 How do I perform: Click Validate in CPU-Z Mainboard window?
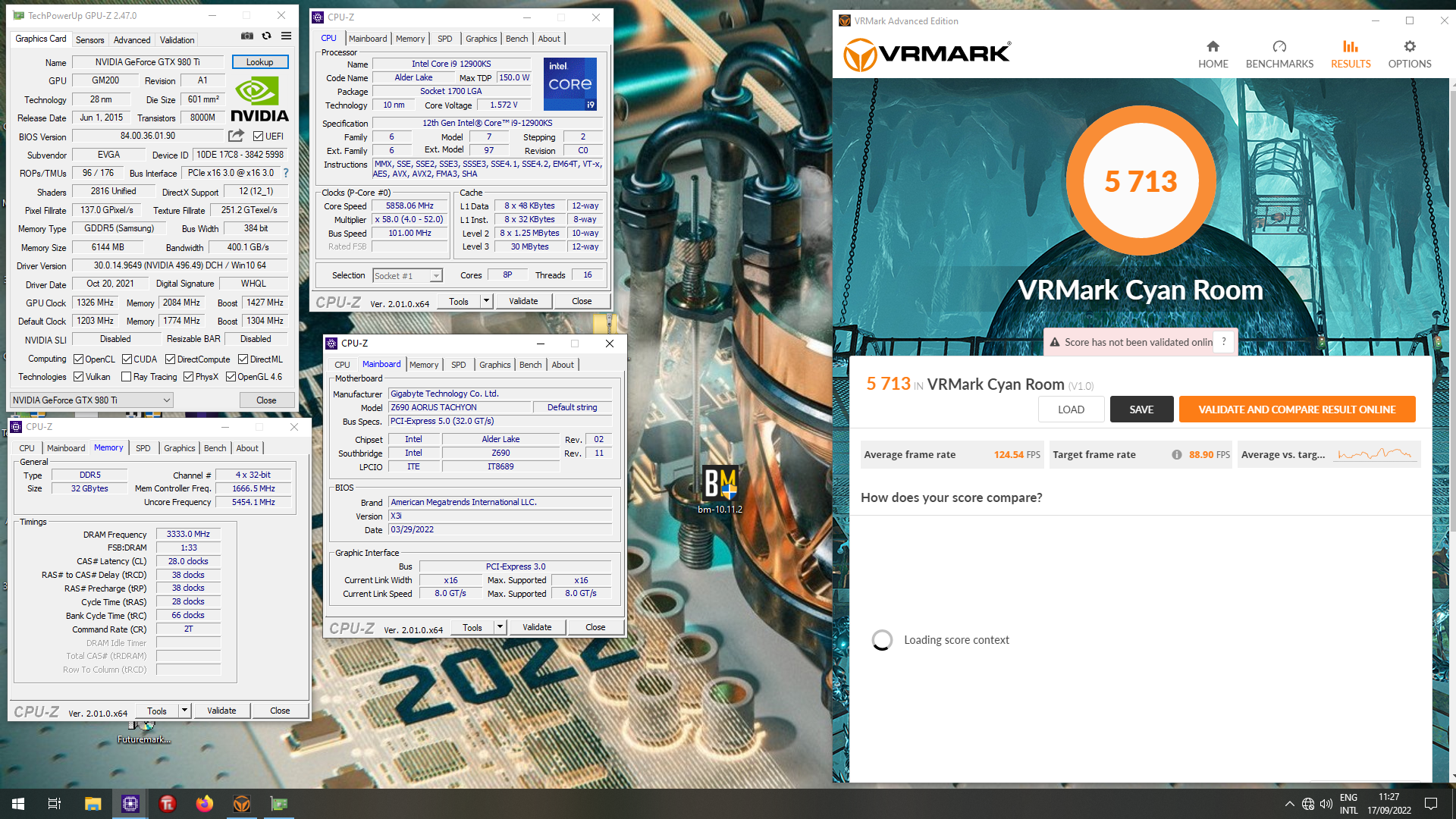tap(537, 627)
